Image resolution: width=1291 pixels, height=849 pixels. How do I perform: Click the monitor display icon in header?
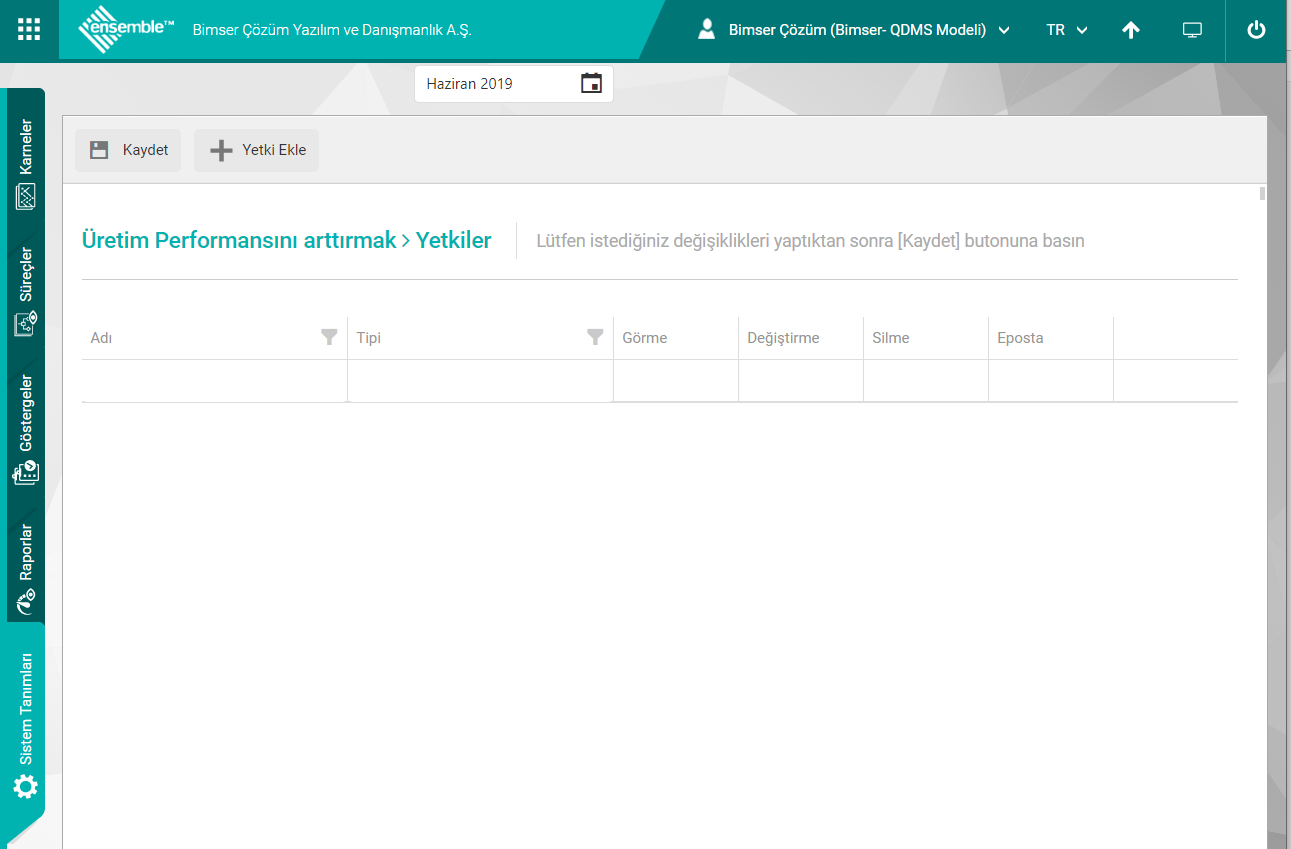point(1192,30)
